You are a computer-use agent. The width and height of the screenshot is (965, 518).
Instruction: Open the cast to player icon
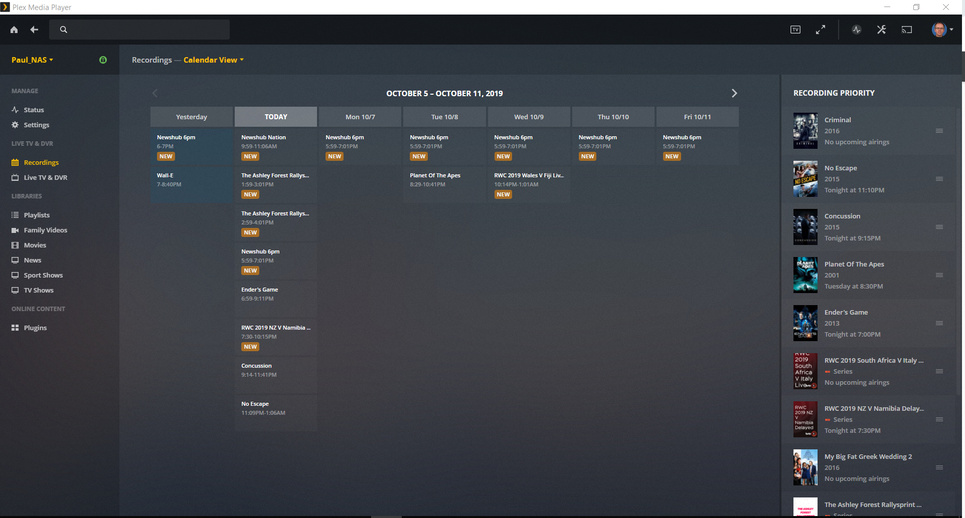[x=907, y=30]
